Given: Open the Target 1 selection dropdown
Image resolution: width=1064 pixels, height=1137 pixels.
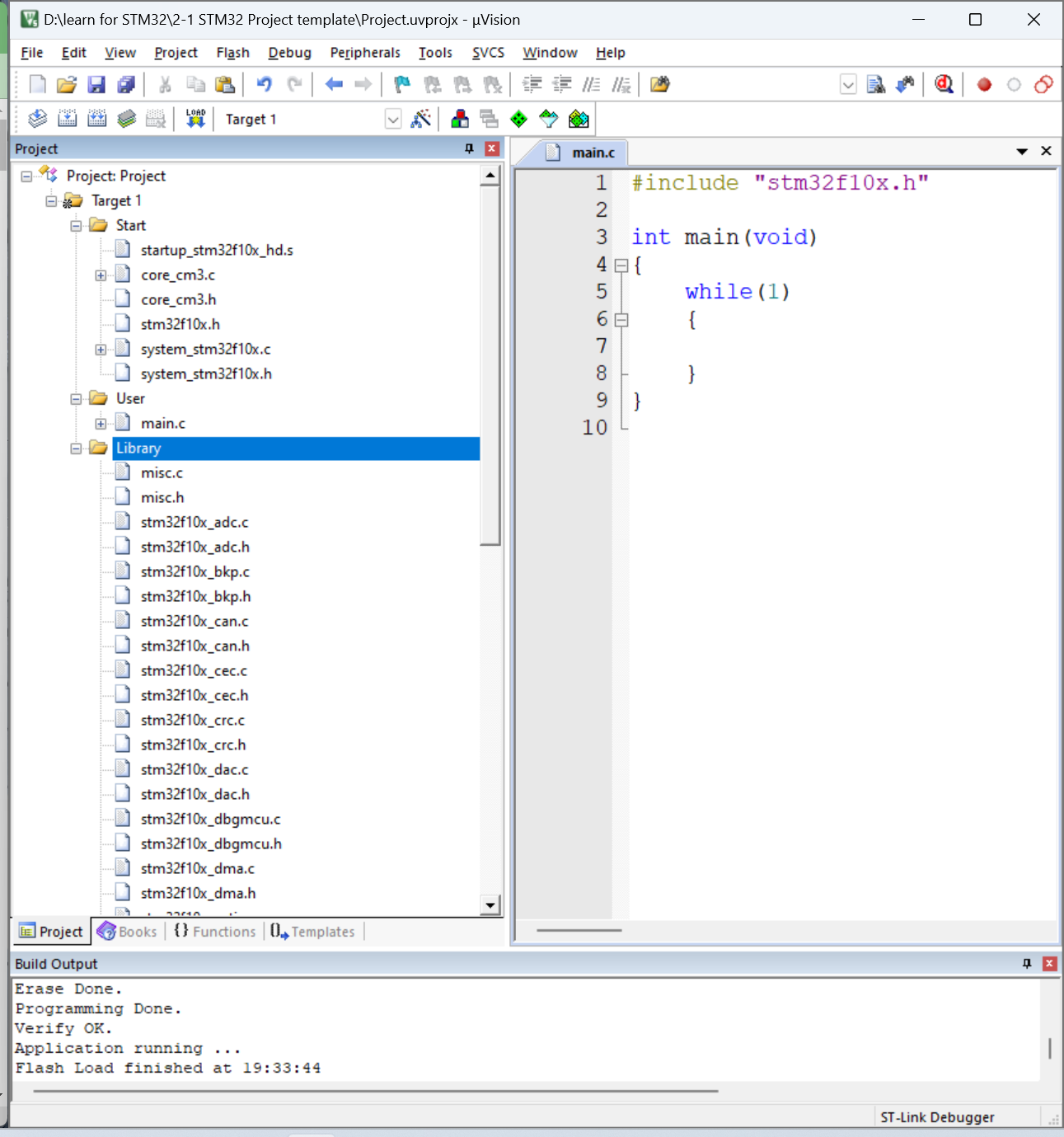Looking at the screenshot, I should (x=393, y=120).
